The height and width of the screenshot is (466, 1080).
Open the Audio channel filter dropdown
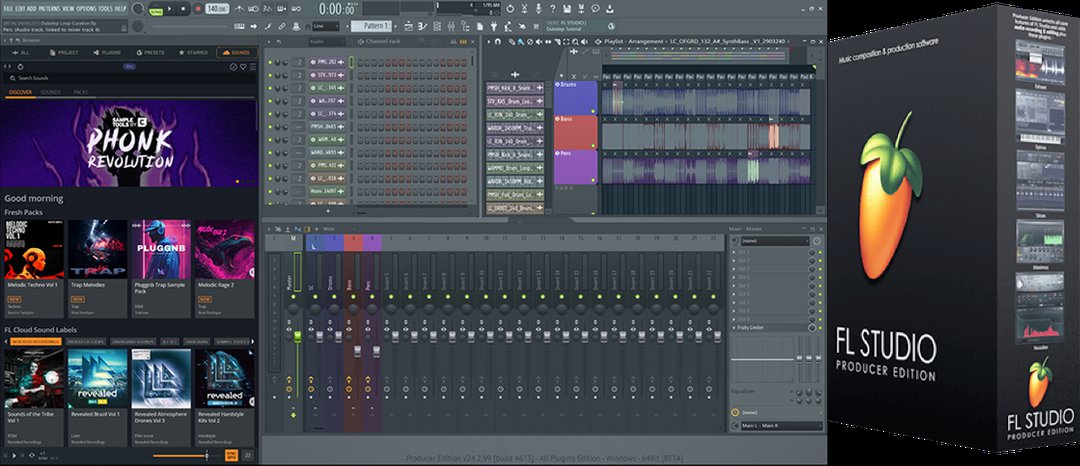[x=327, y=42]
